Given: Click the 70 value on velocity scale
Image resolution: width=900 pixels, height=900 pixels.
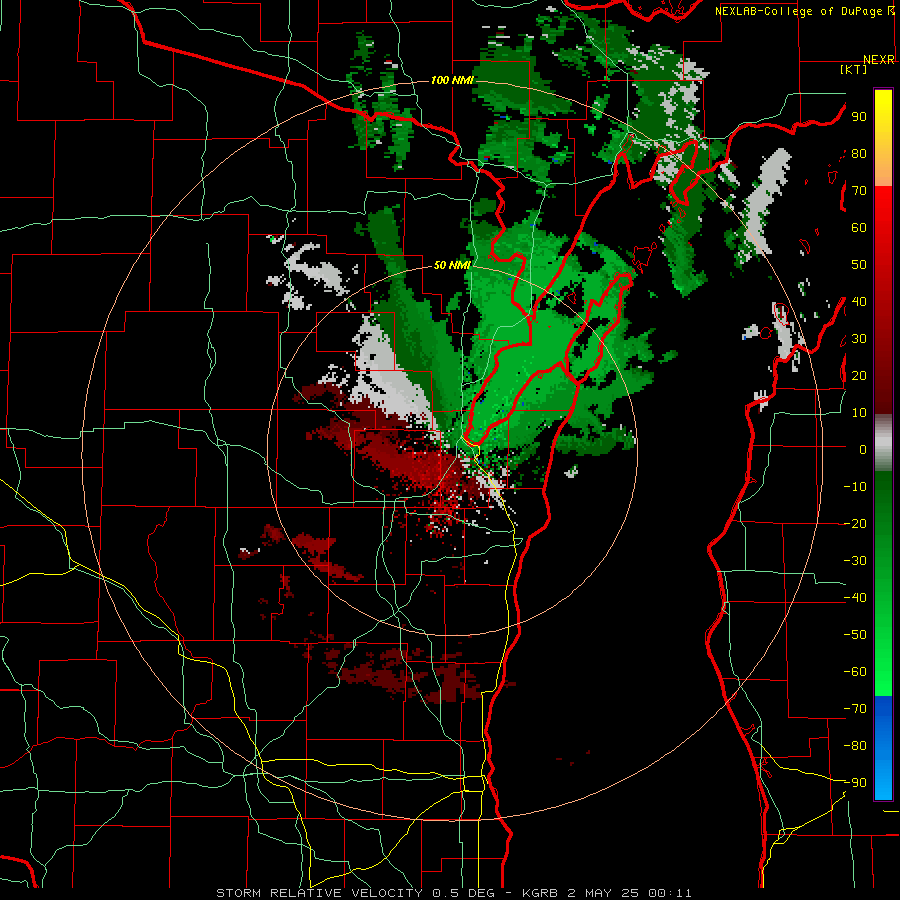Looking at the screenshot, I should (x=859, y=191).
